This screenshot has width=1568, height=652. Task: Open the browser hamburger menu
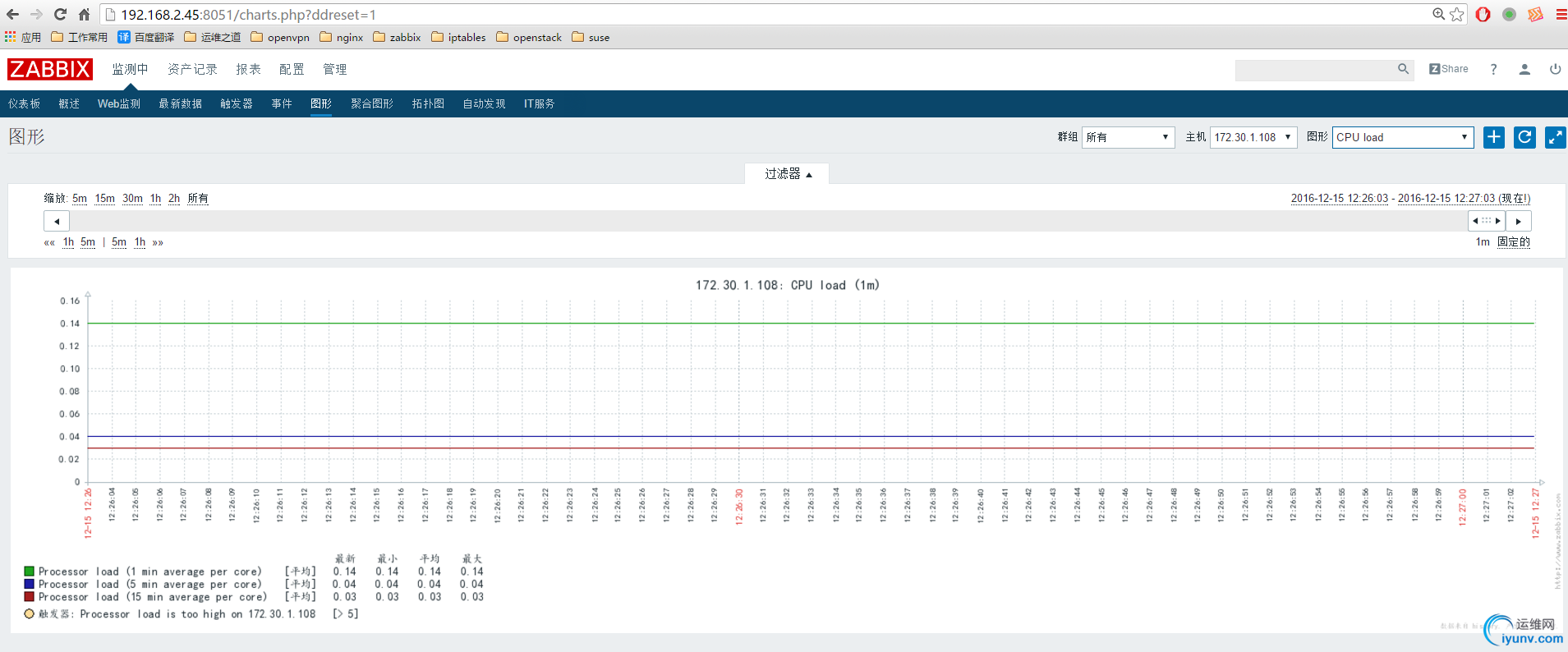(1561, 14)
